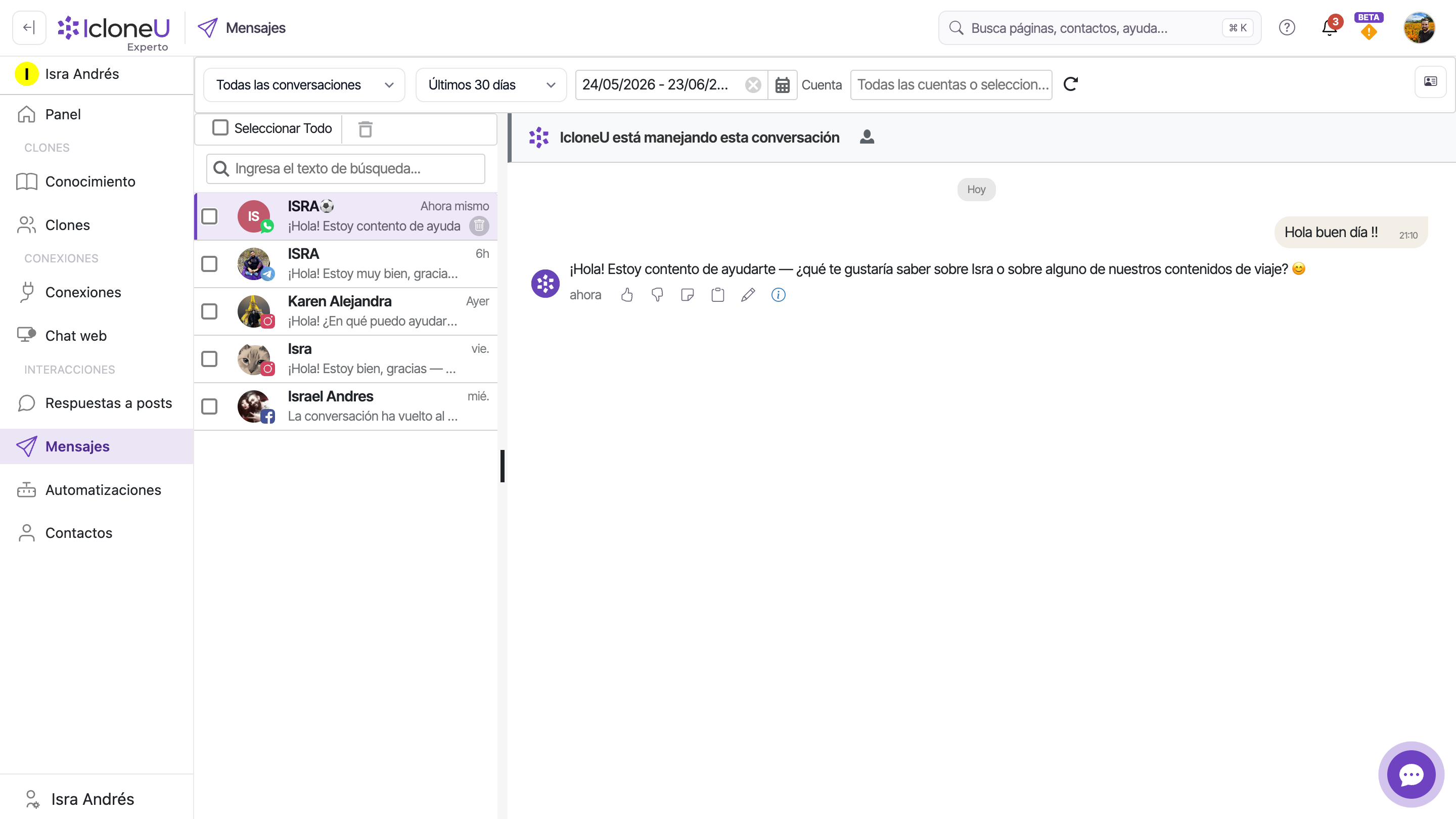Click the Hoy date separator pill
Screen dimensions: 1456x819
[976, 190]
